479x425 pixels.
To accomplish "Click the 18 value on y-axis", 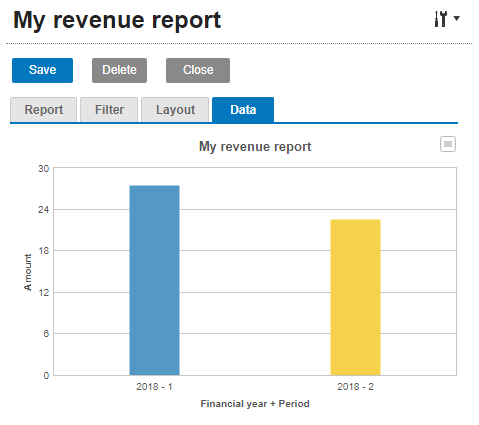I will click(43, 251).
